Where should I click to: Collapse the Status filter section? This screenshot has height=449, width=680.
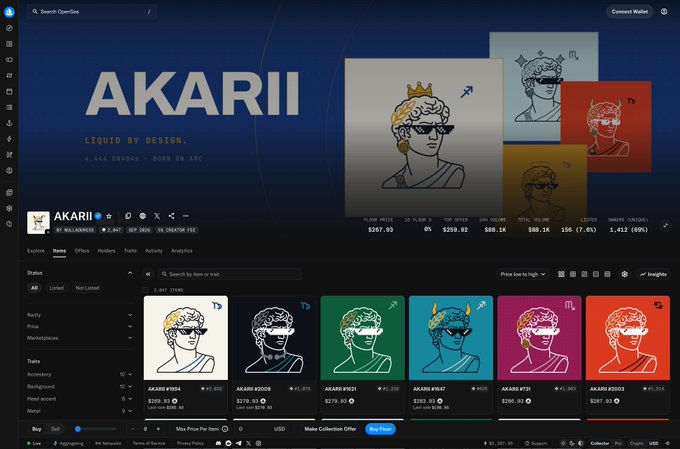coord(130,273)
